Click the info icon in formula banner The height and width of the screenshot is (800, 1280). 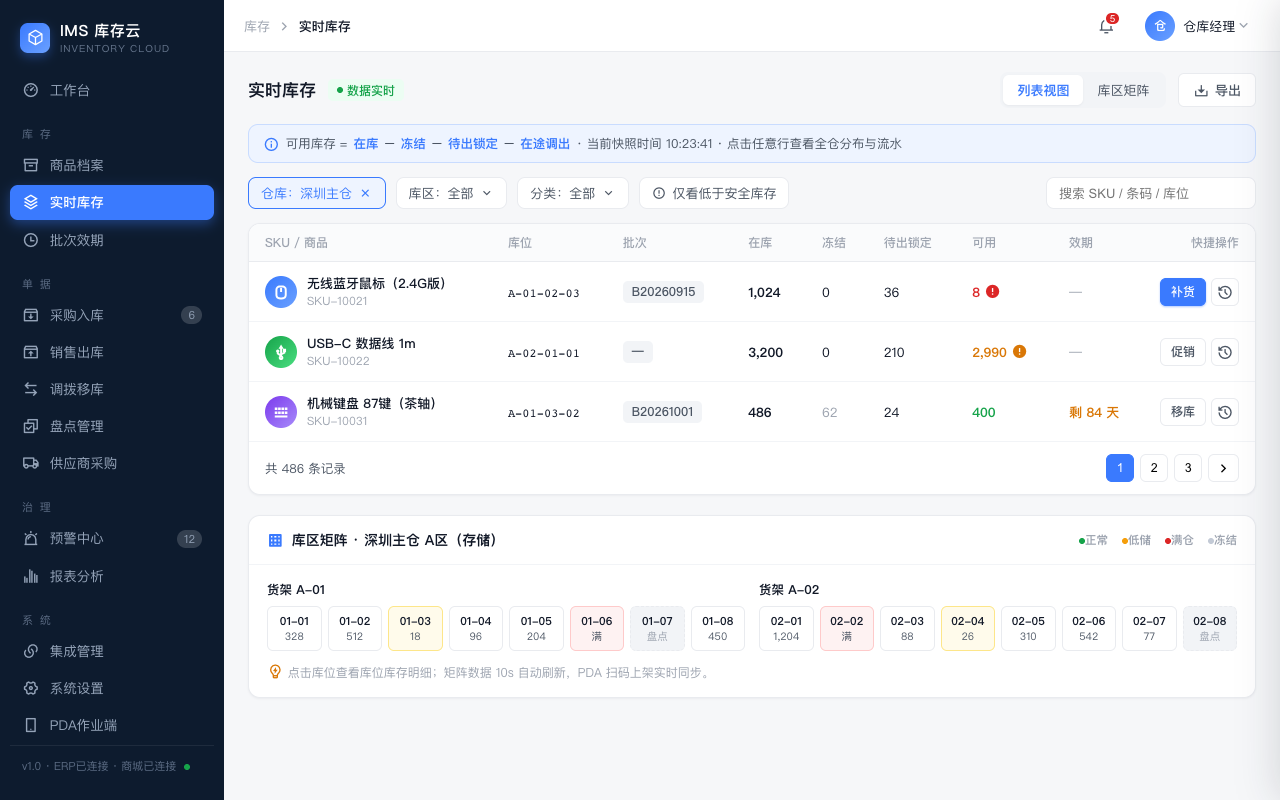pyautogui.click(x=271, y=144)
